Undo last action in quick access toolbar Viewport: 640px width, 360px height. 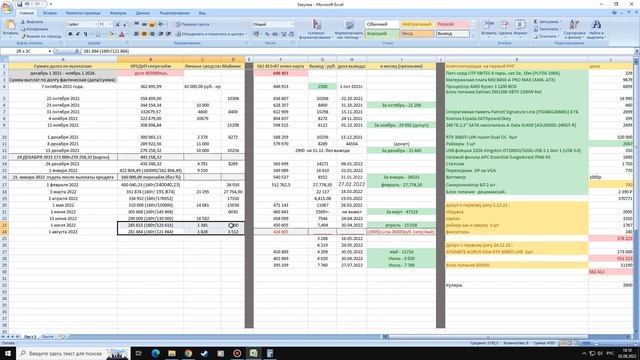click(x=27, y=4)
